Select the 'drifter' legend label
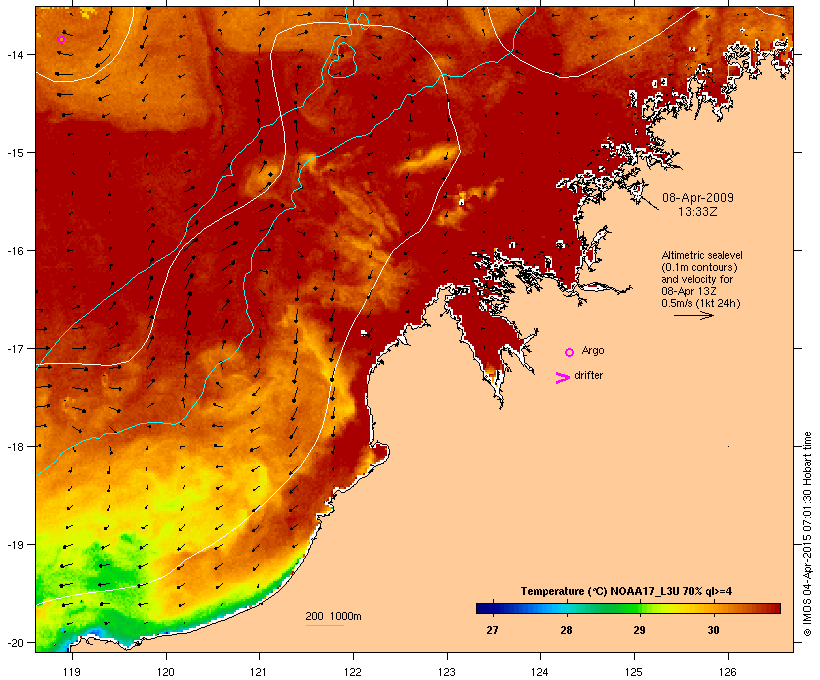820x680 pixels. (588, 375)
